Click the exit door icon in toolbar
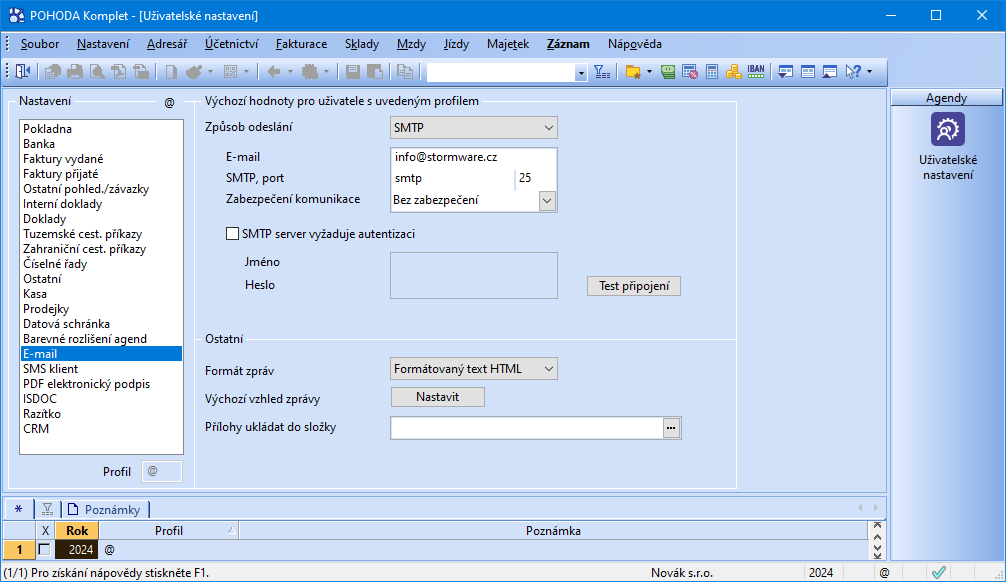This screenshot has width=1006, height=582. (x=22, y=71)
